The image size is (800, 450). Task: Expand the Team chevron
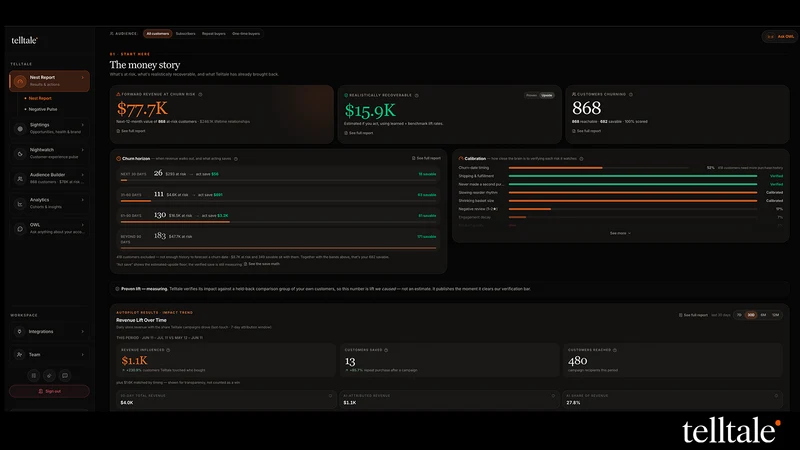(x=83, y=355)
